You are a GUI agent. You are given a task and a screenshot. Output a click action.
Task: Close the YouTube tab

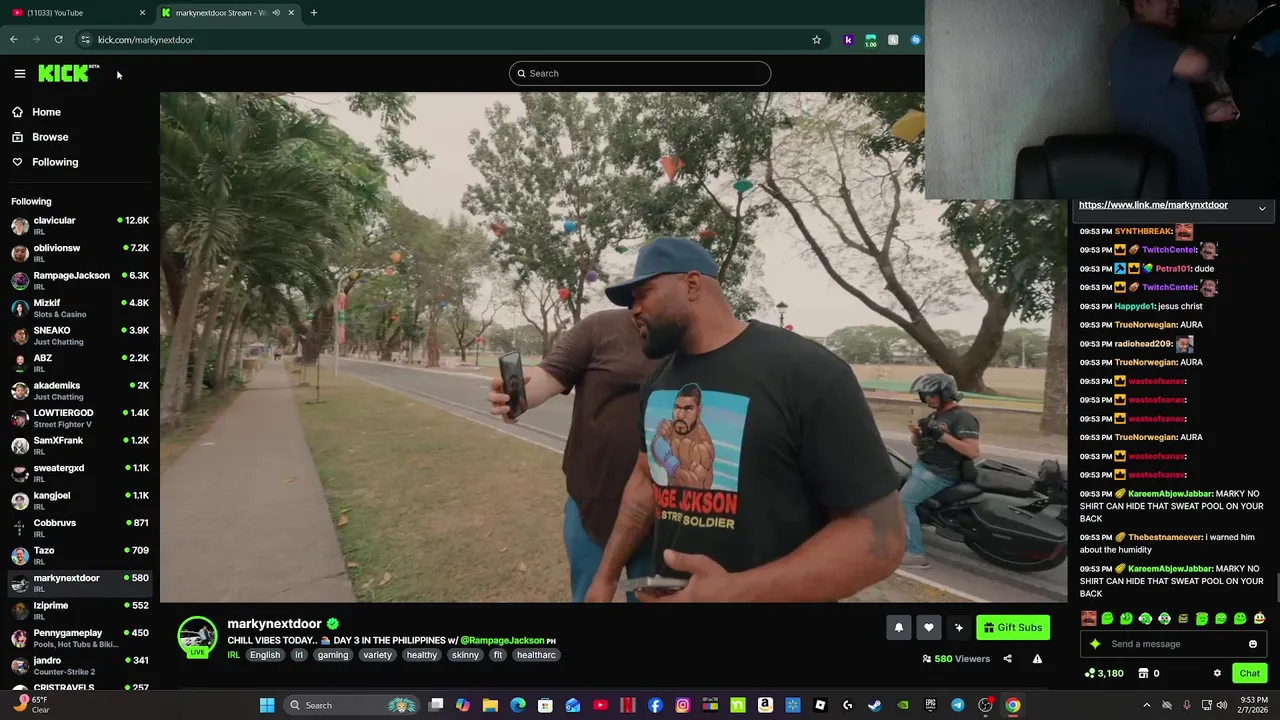pos(142,13)
